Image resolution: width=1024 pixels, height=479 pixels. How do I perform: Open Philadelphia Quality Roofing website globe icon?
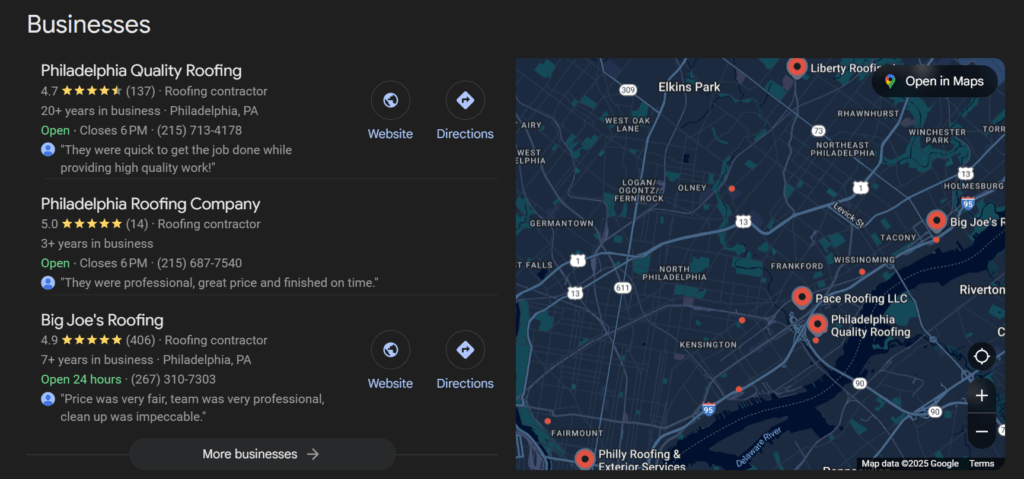pyautogui.click(x=390, y=101)
